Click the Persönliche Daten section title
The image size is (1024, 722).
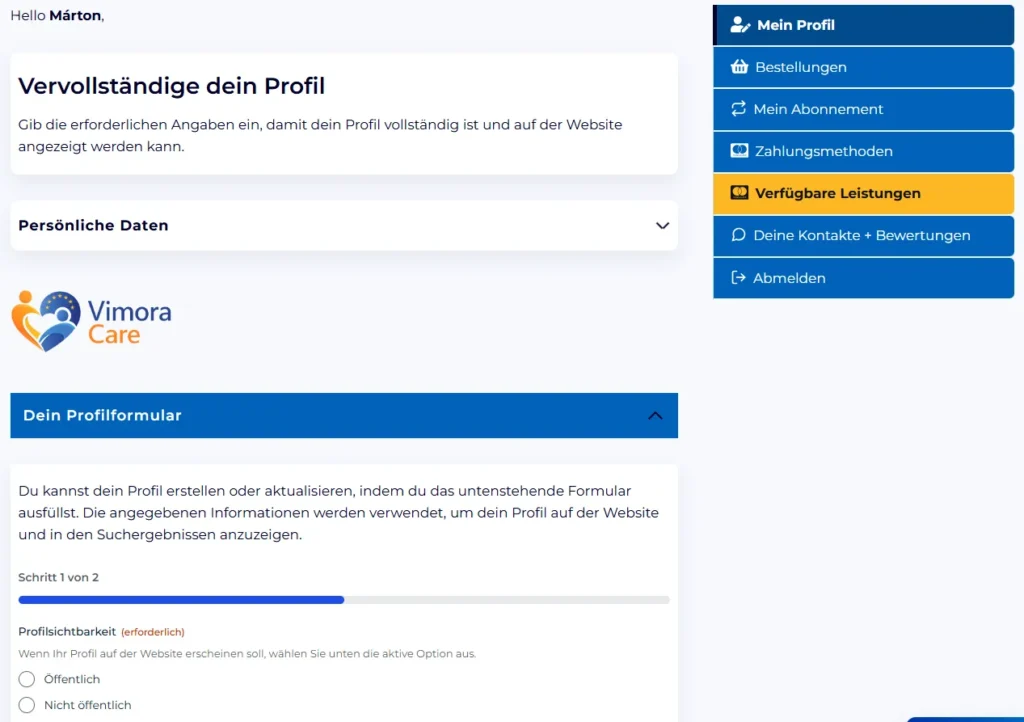coord(93,225)
